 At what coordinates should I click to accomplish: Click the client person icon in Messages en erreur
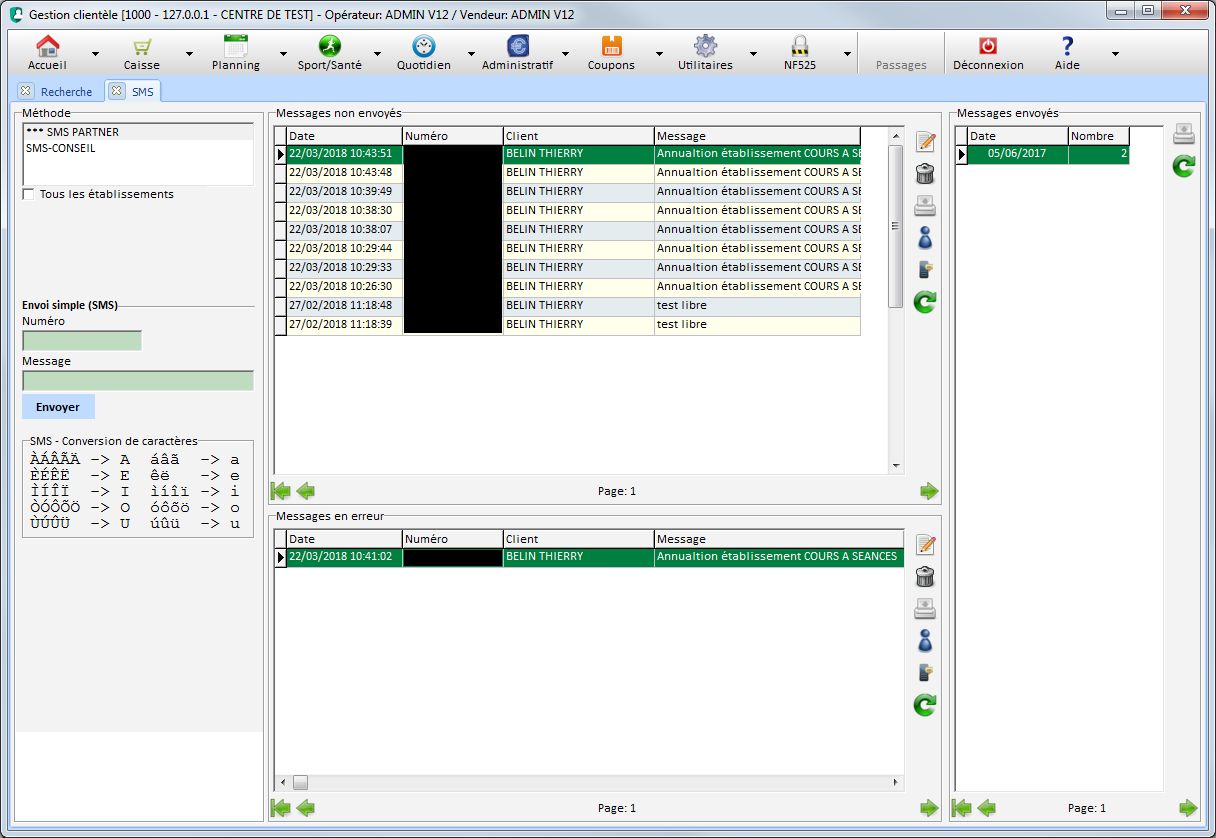point(925,640)
